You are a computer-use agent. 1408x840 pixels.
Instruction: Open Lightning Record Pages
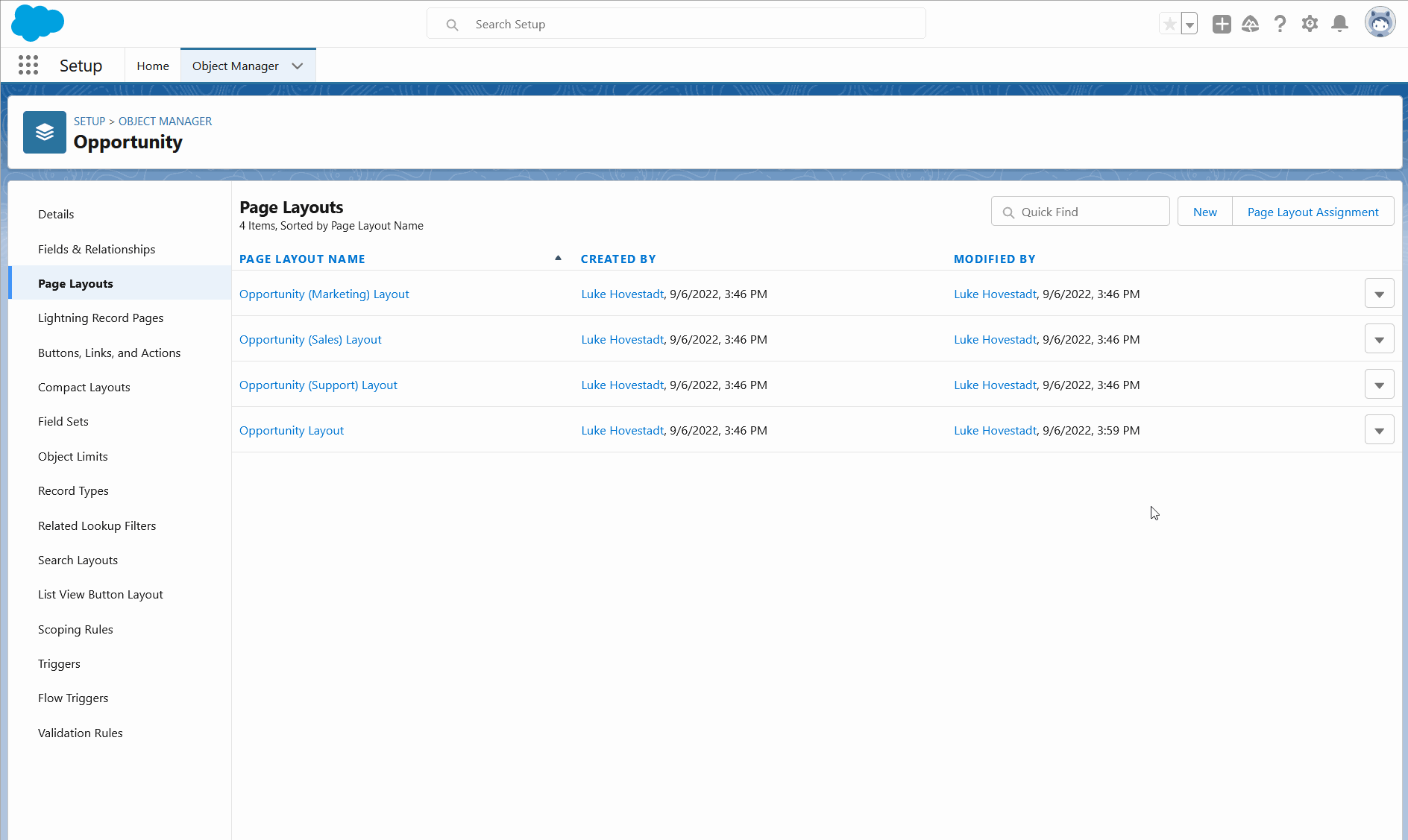pyautogui.click(x=101, y=318)
